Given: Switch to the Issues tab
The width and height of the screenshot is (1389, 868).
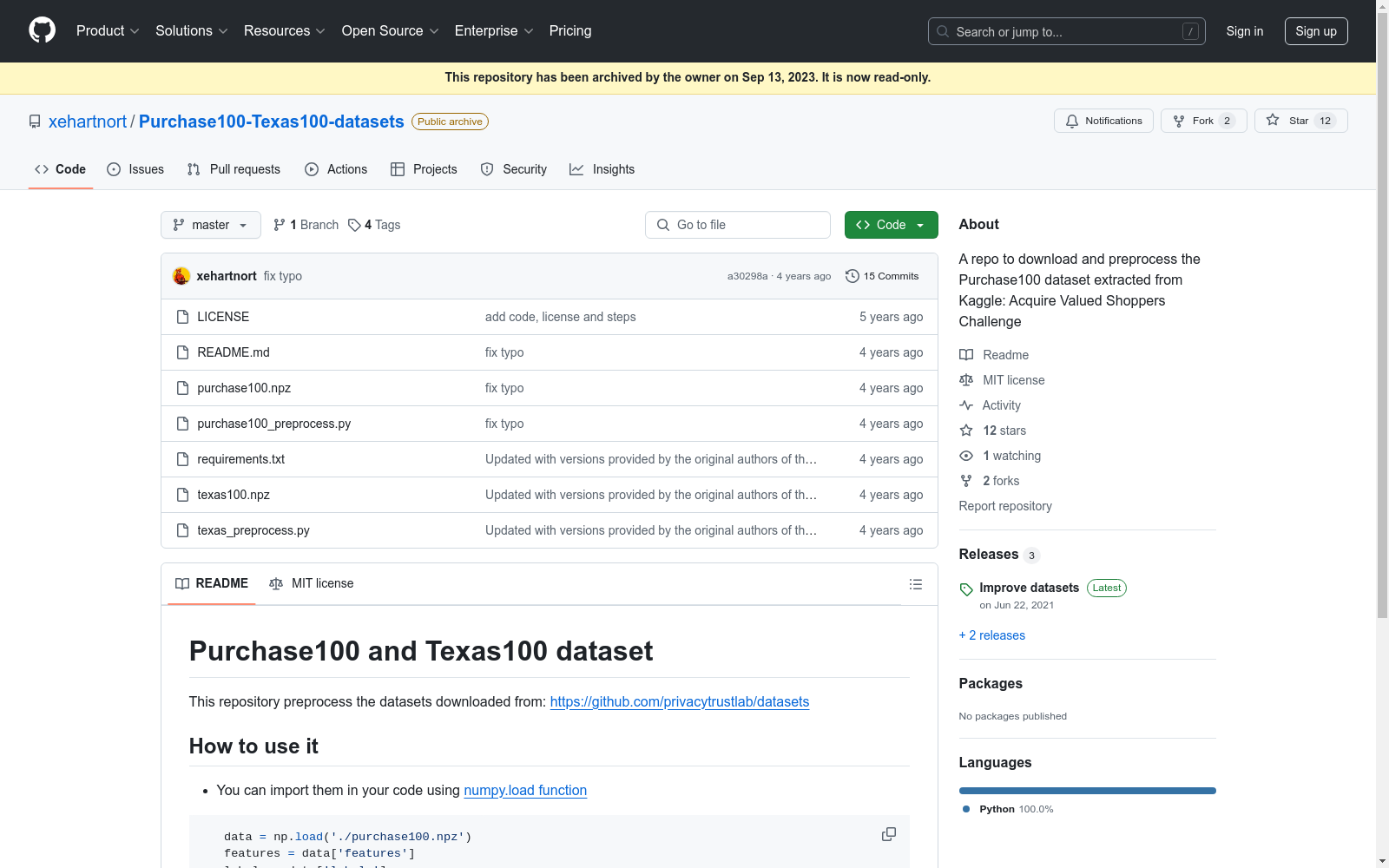Looking at the screenshot, I should click(135, 169).
